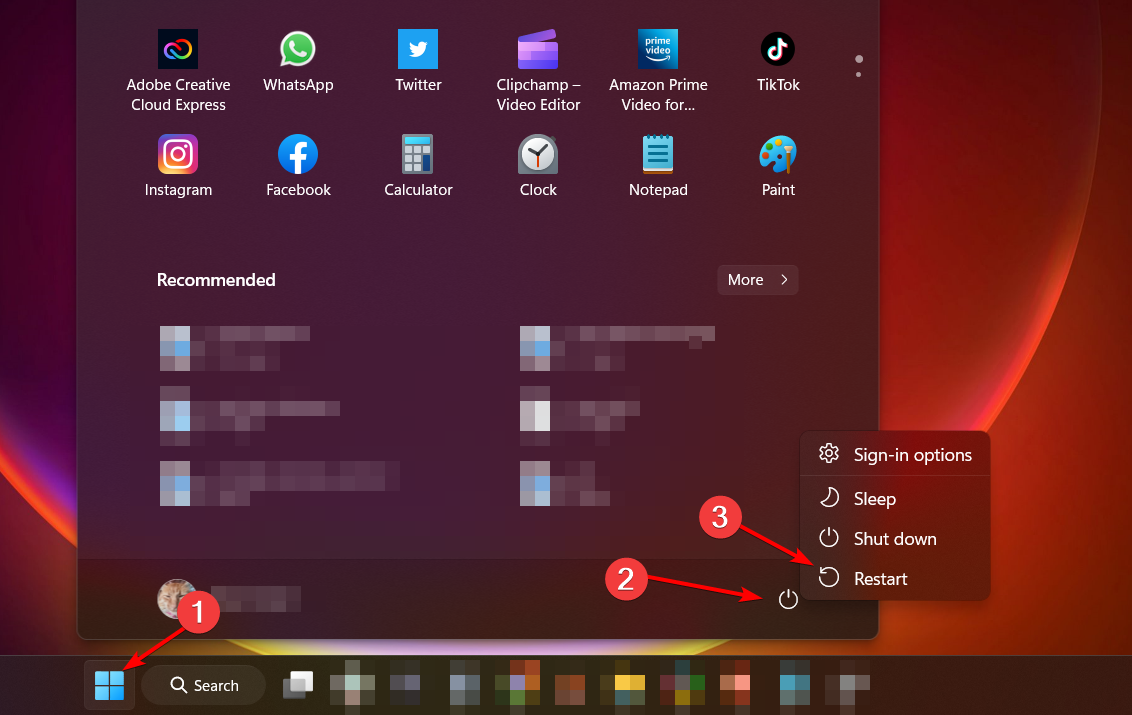Click the user account profile picture
The height and width of the screenshot is (715, 1132).
click(x=177, y=599)
